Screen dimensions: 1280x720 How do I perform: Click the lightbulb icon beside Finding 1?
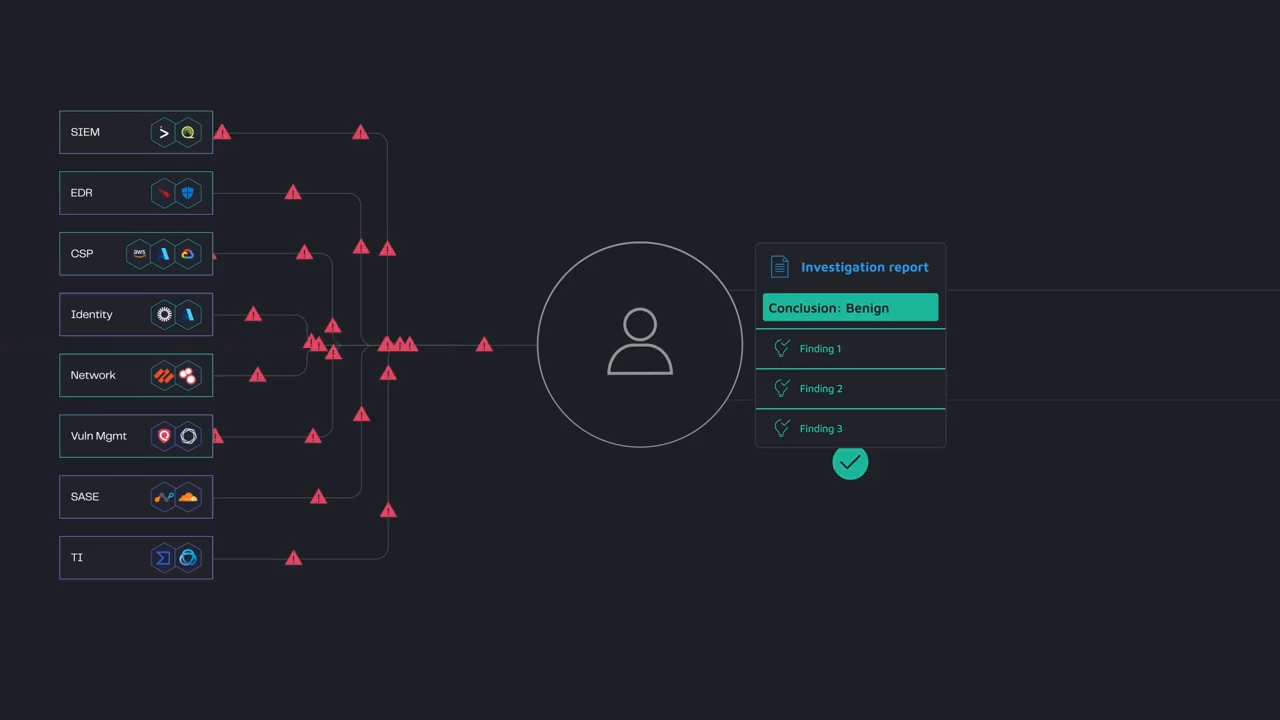coord(782,348)
